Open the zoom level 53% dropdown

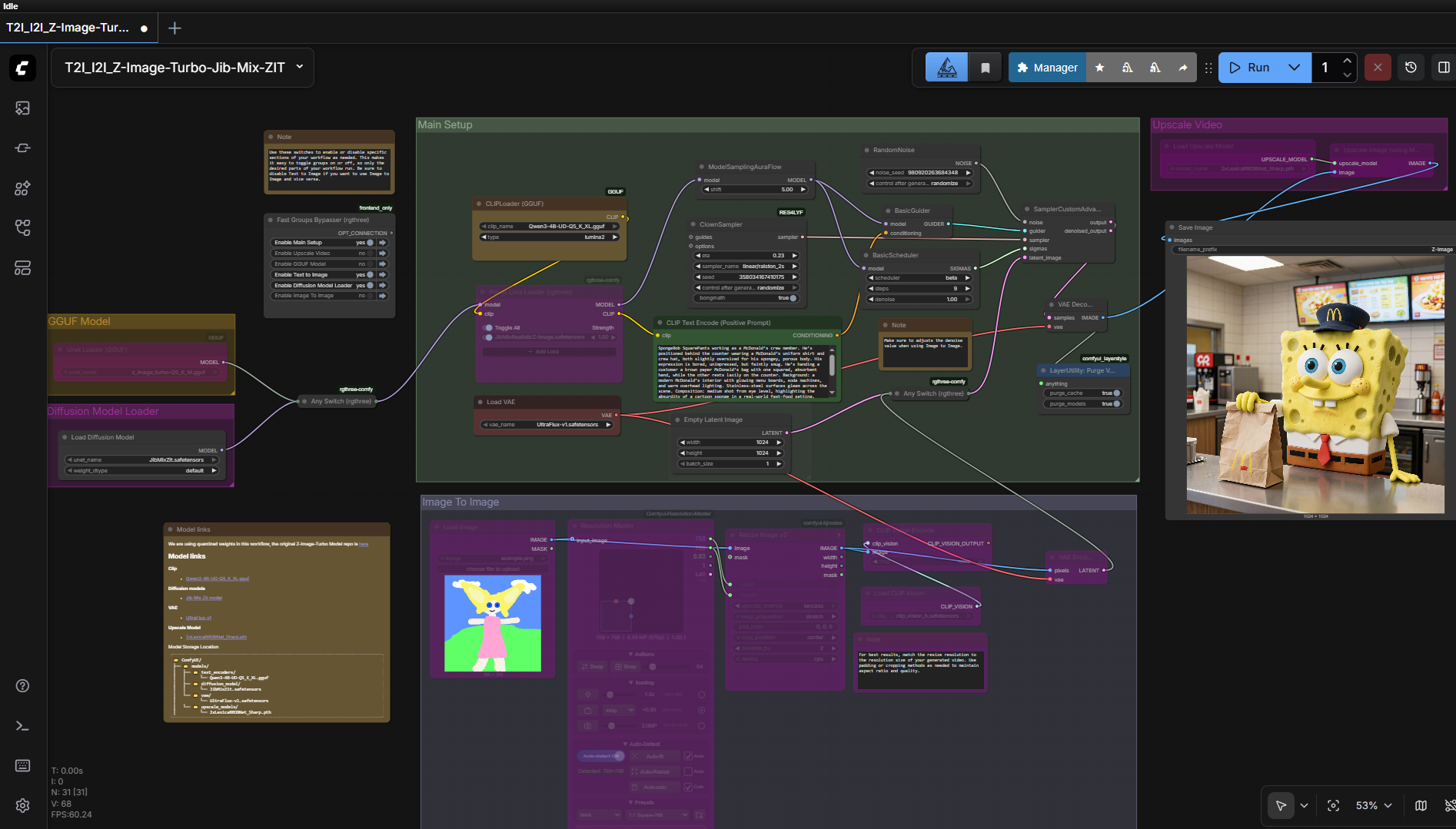(1374, 805)
